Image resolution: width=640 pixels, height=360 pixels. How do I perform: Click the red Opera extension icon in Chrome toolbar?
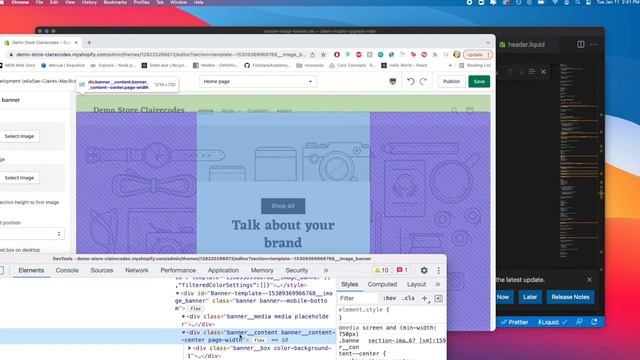tap(337, 54)
